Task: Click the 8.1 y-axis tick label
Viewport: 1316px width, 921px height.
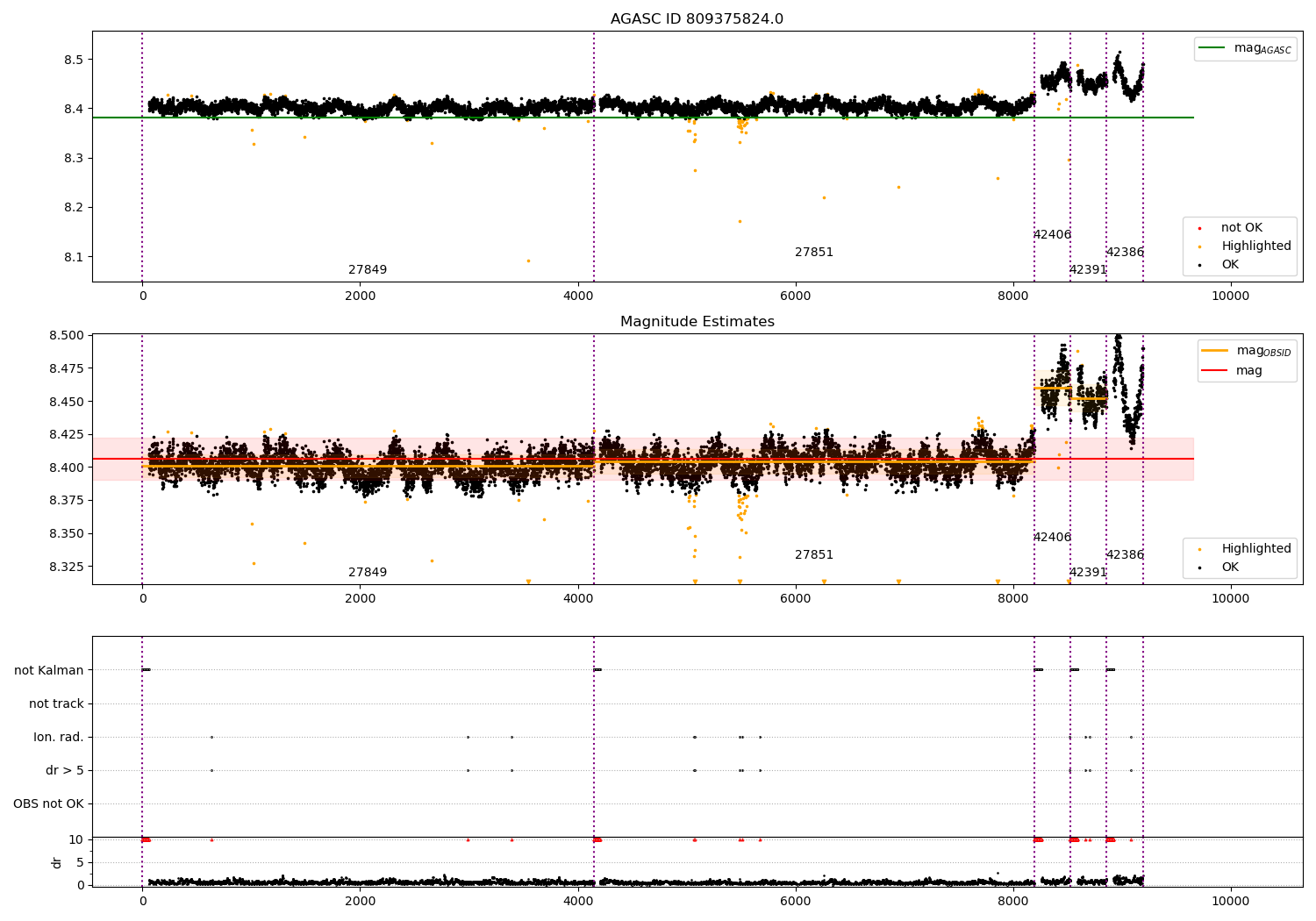Action: [74, 257]
